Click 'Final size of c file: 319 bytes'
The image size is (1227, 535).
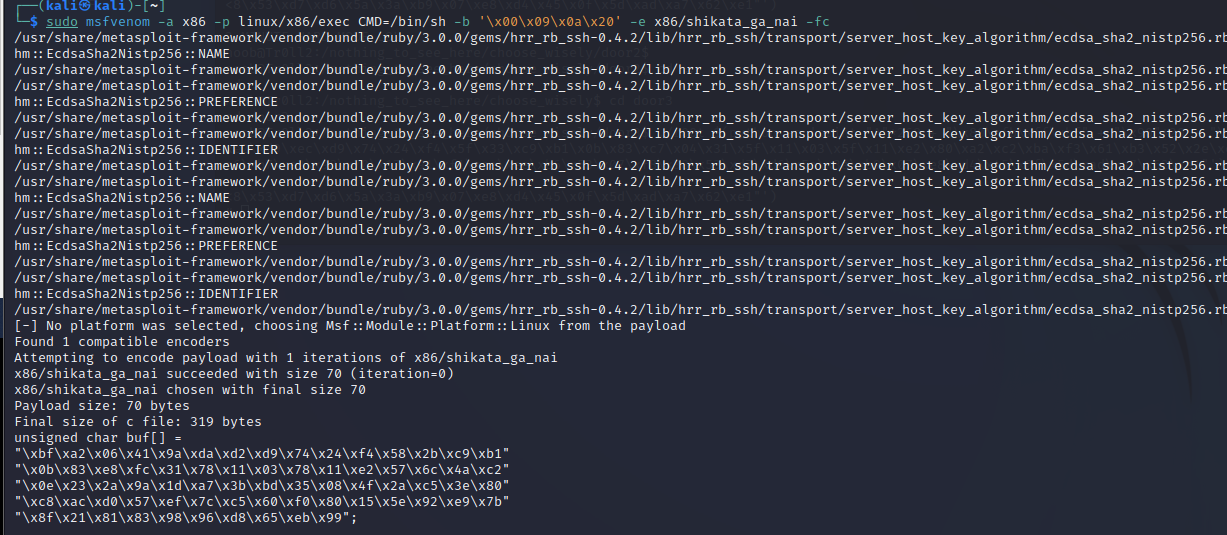coord(138,422)
